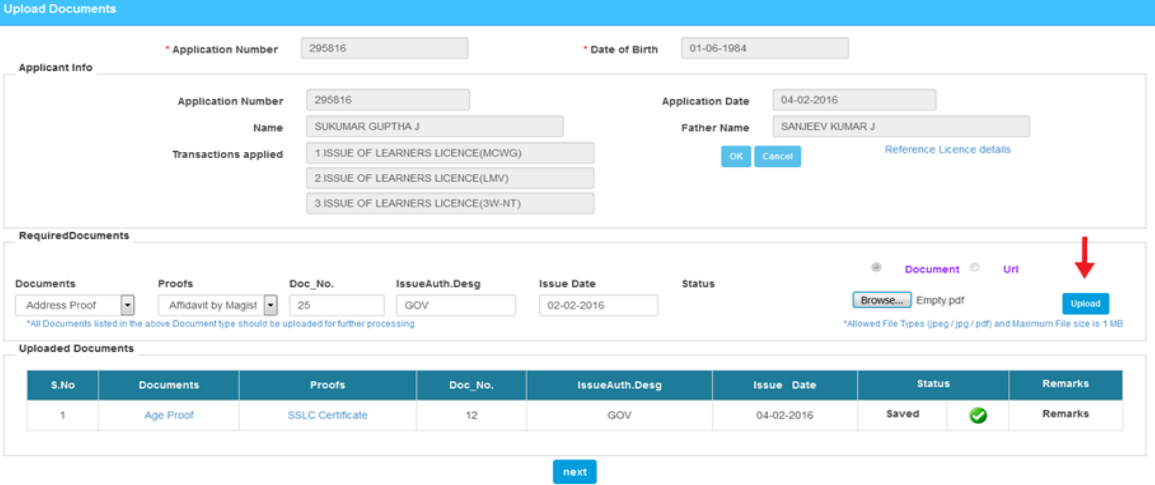The width and height of the screenshot is (1155, 485).
Task: Click the Doc_No. input field
Action: (336, 305)
